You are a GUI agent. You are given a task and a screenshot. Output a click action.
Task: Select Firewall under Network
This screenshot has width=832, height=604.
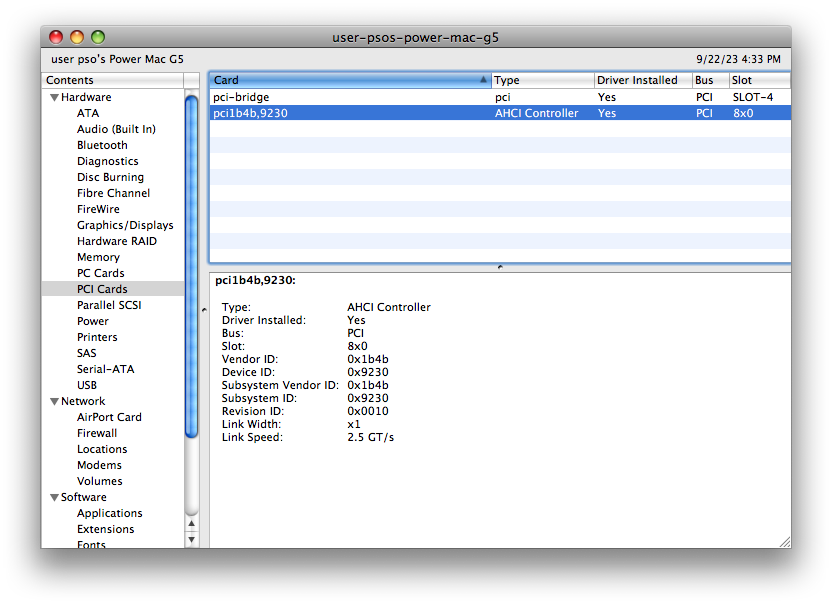click(x=97, y=433)
